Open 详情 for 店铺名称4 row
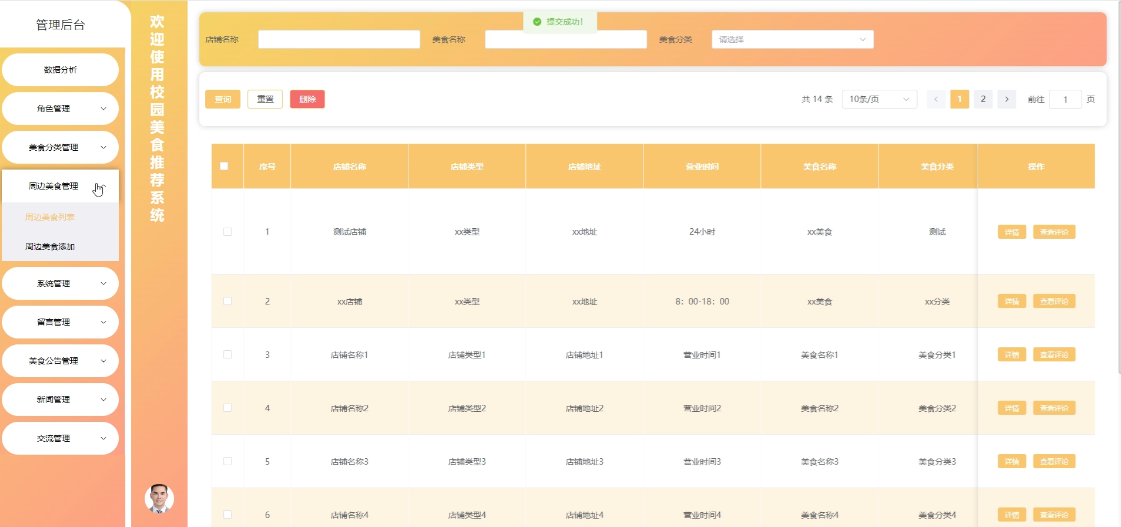The height and width of the screenshot is (527, 1121). 1012,514
